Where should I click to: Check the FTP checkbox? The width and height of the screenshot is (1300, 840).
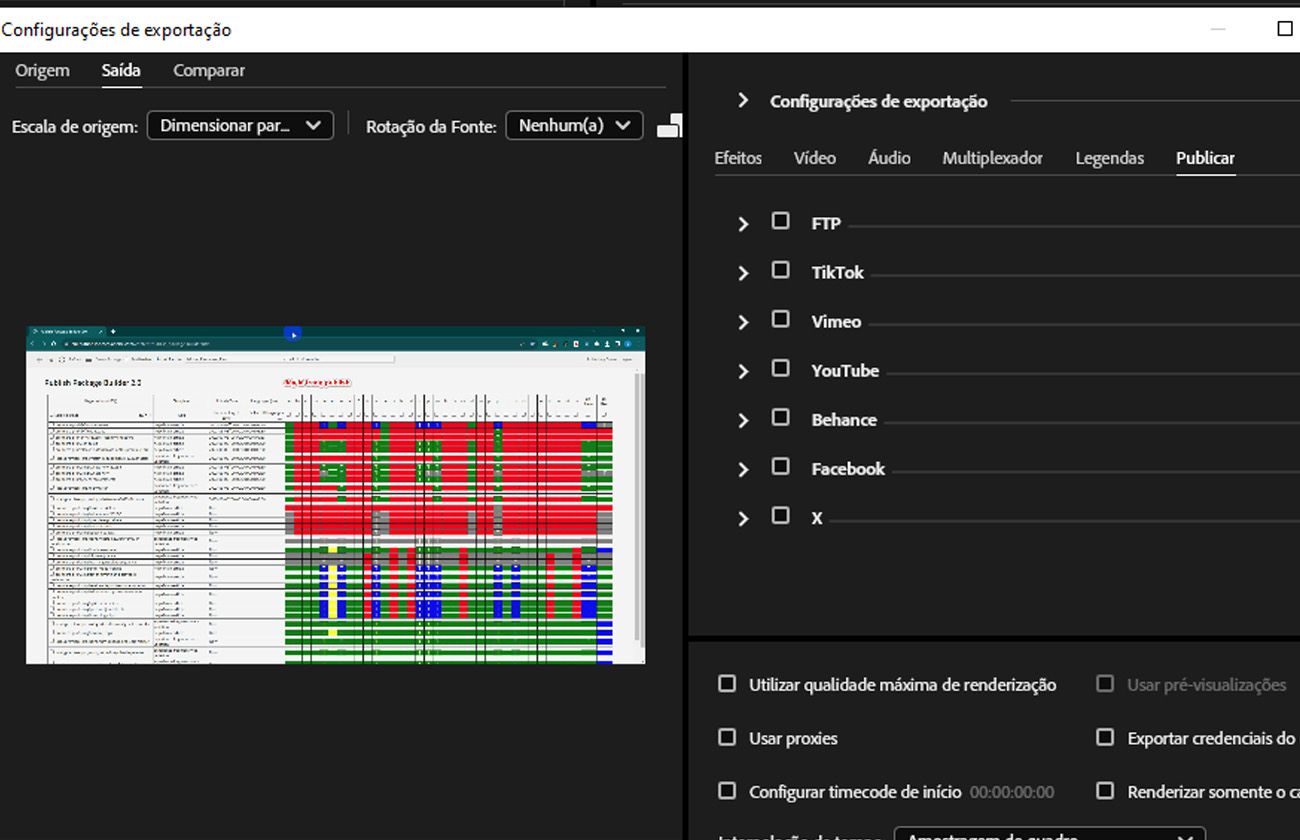(x=781, y=220)
